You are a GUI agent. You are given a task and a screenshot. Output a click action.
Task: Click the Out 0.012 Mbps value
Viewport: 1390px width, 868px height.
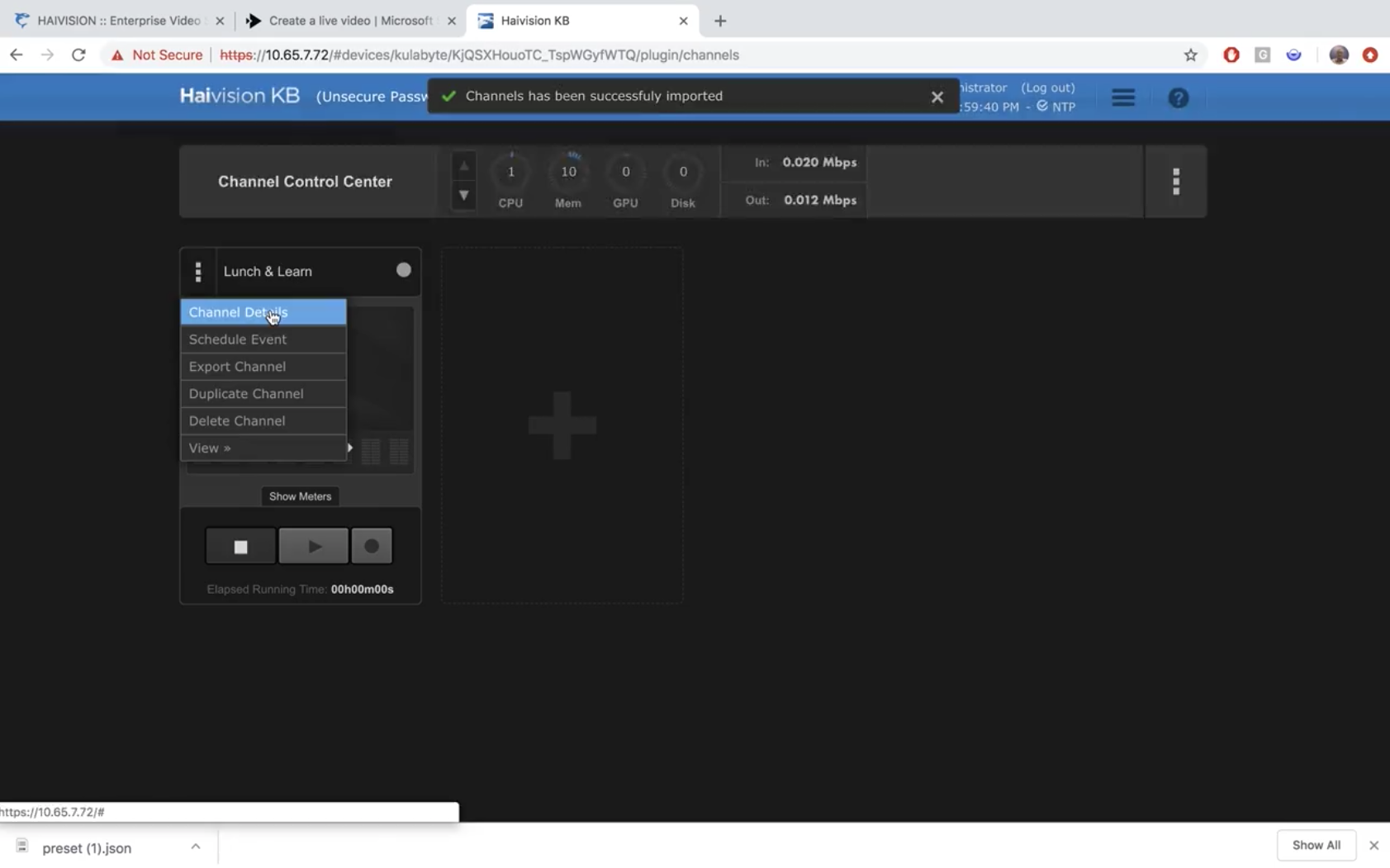click(x=820, y=201)
